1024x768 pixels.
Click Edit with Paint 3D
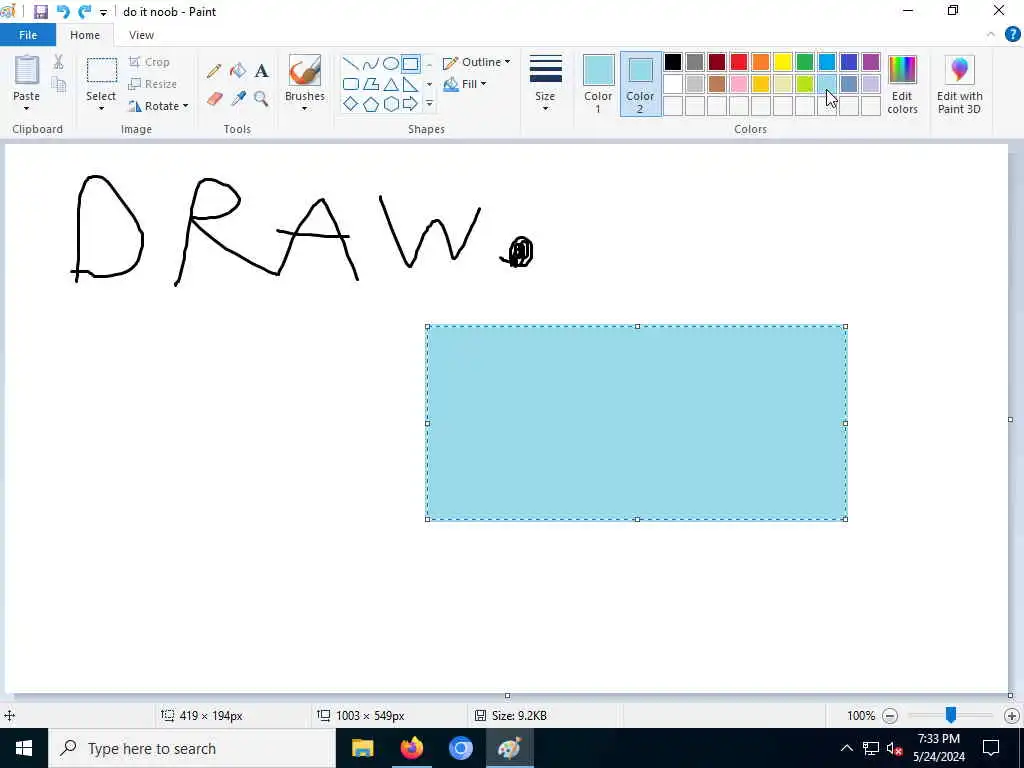[959, 85]
